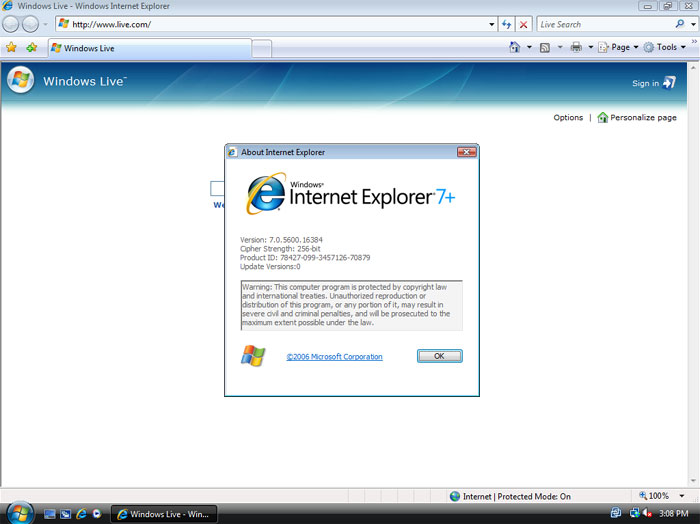This screenshot has height=524, width=700.
Task: Click the page scrollbar up arrow
Action: pos(693,68)
